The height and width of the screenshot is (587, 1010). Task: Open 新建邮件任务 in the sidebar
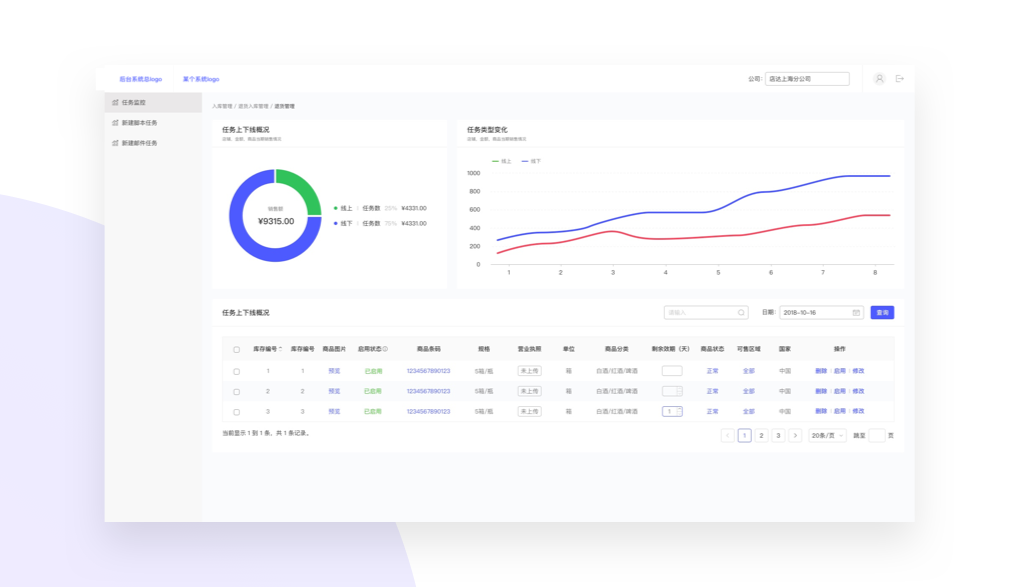153,143
